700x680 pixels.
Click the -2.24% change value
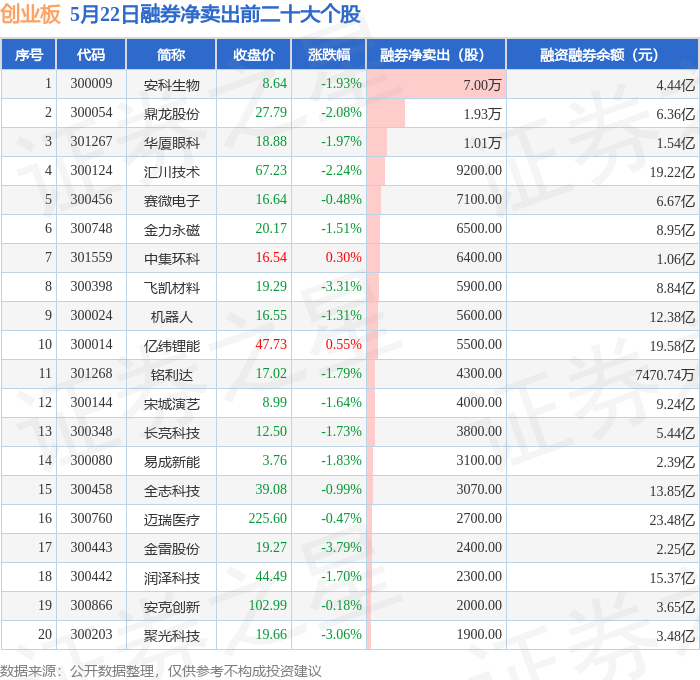(341, 171)
